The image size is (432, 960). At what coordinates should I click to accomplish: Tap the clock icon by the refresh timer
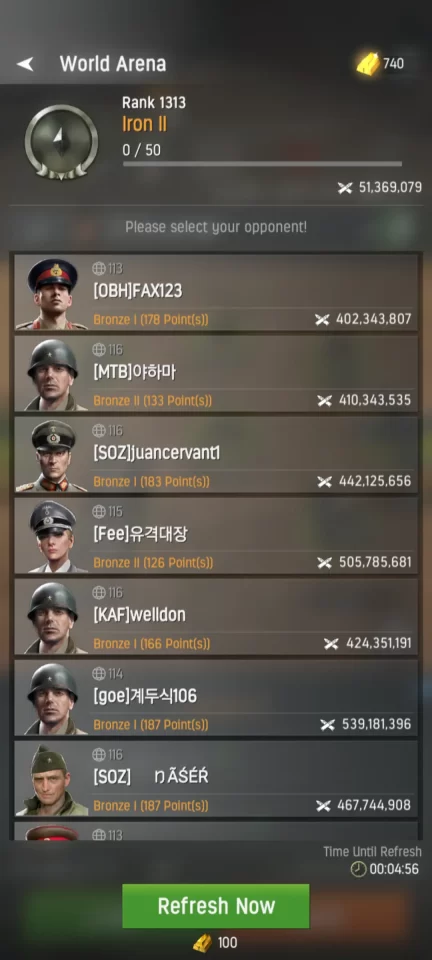coord(358,869)
